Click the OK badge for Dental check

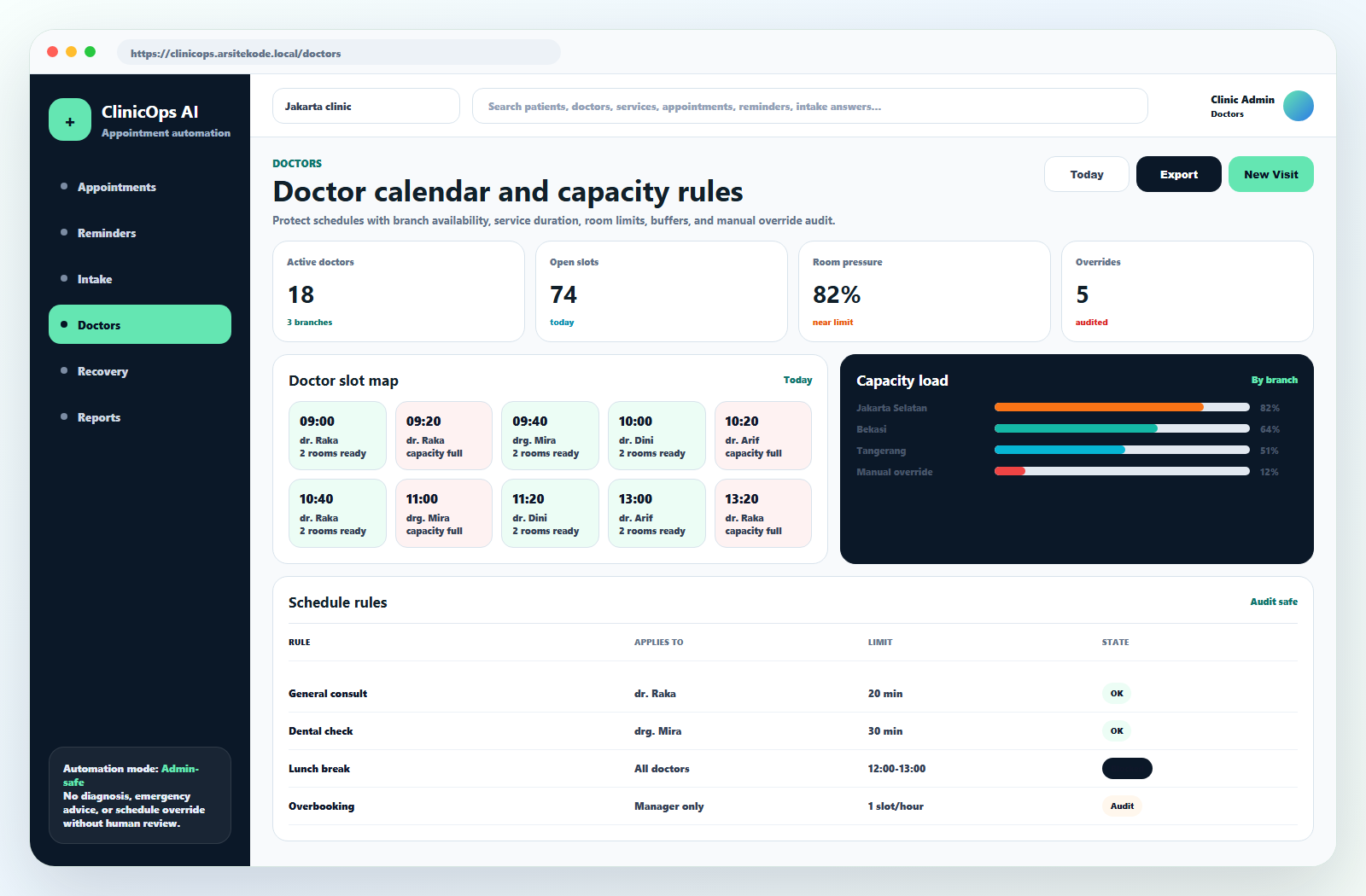(1117, 730)
